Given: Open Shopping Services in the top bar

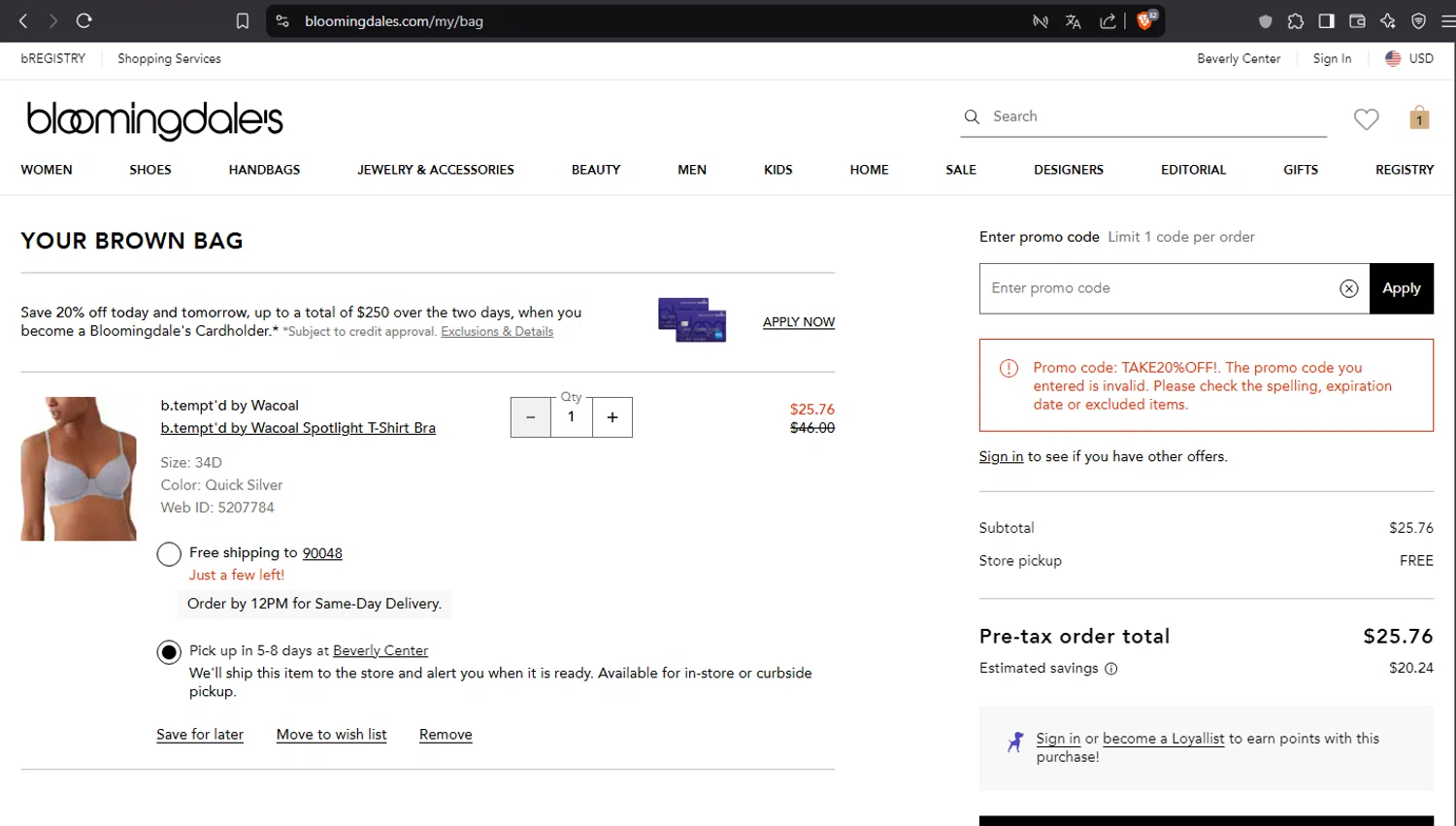Looking at the screenshot, I should point(169,59).
